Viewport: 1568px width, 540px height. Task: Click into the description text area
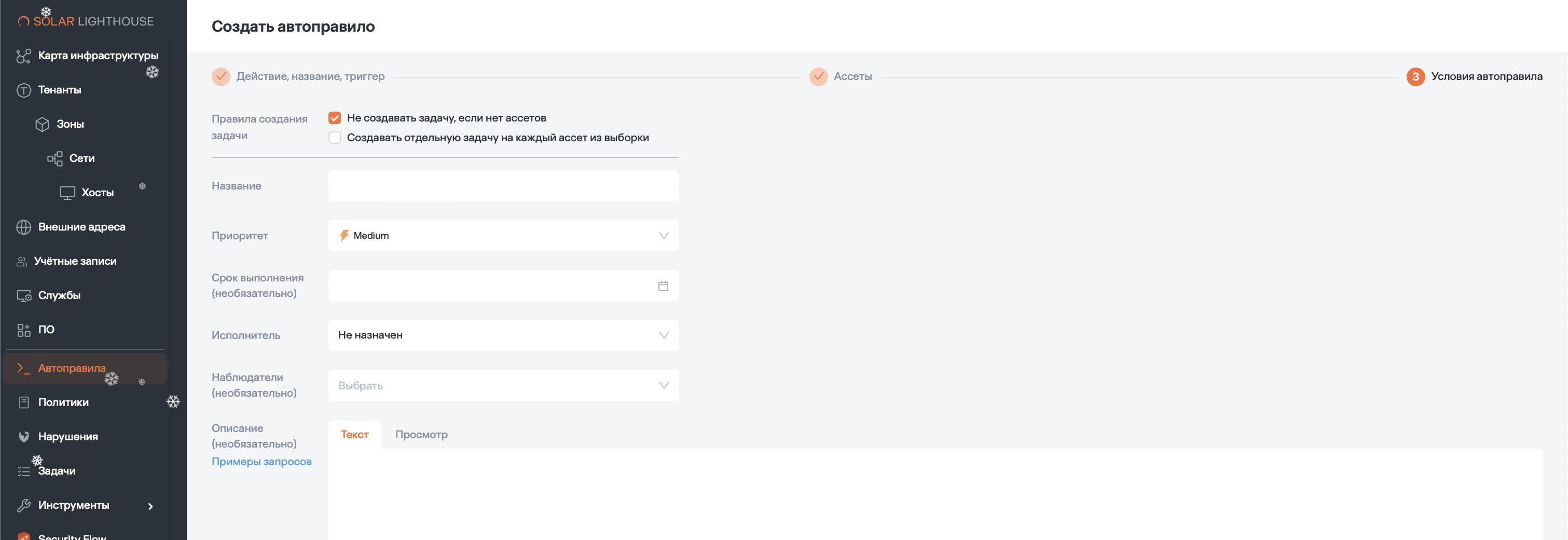tap(935, 494)
